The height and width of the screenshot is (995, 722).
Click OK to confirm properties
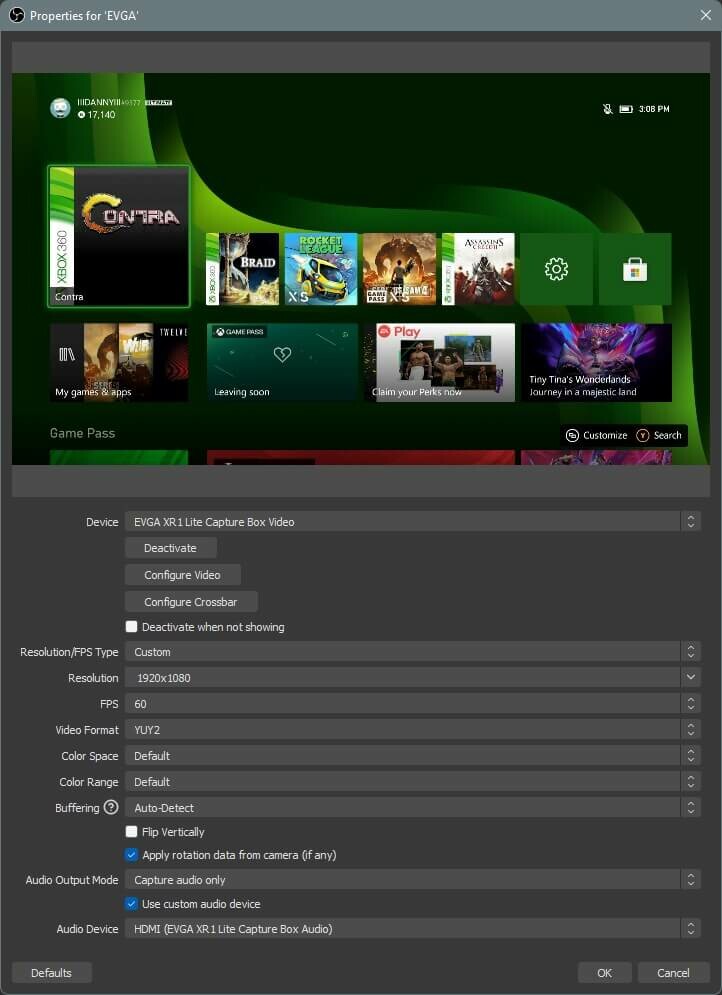(x=604, y=973)
